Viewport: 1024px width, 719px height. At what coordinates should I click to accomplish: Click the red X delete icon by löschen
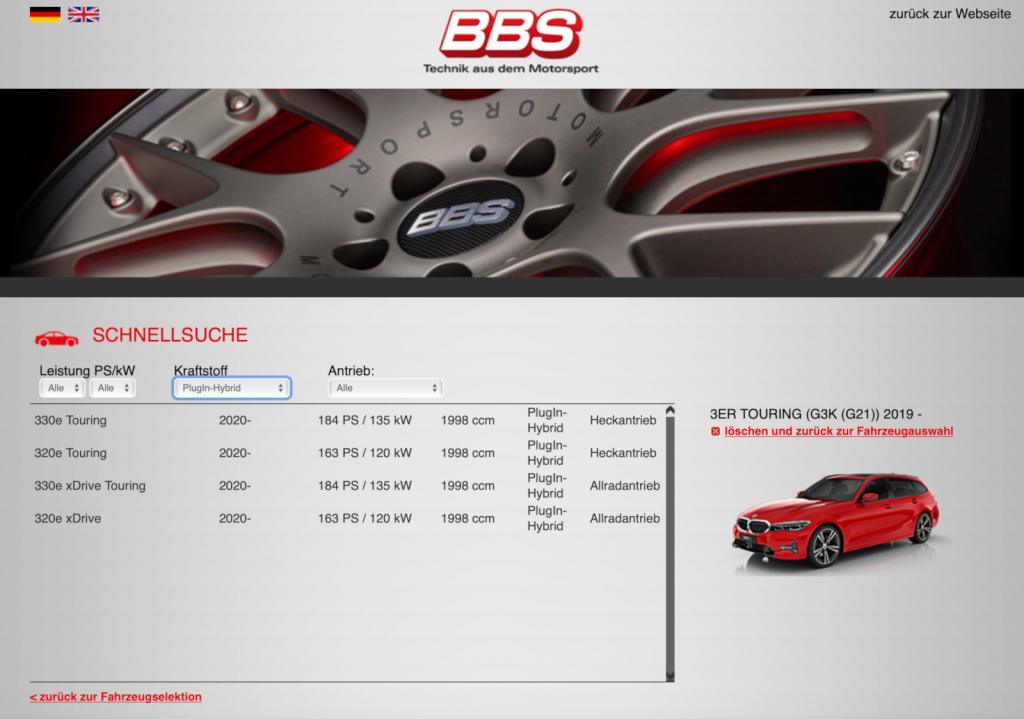coord(715,431)
